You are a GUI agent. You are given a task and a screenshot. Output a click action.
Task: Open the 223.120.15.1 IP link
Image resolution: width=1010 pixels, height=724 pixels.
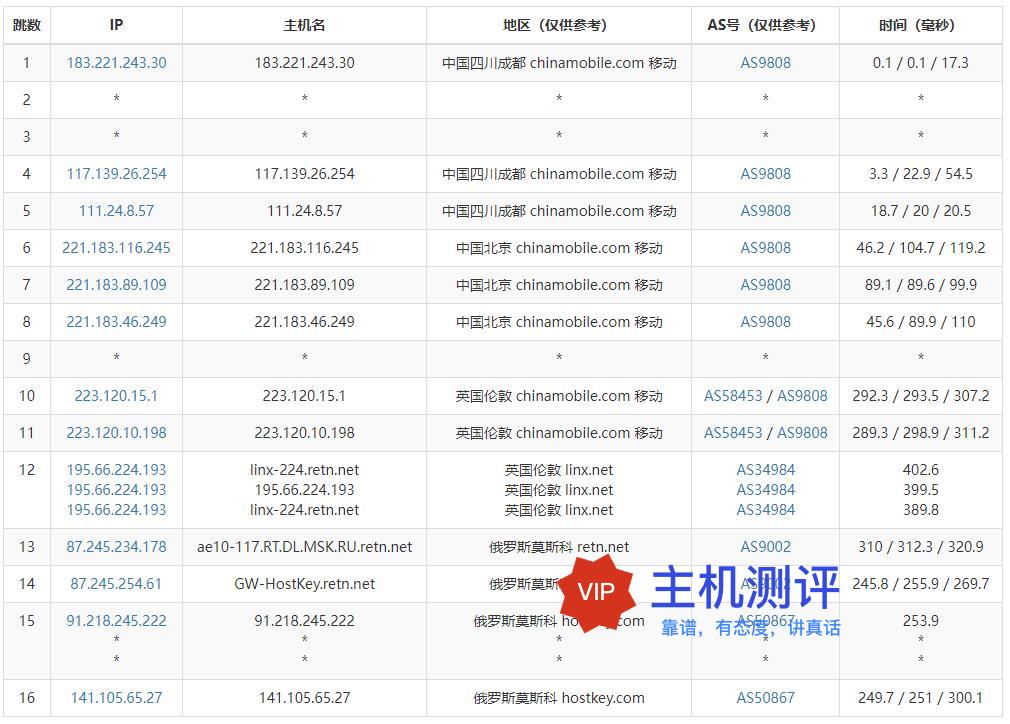coord(117,395)
